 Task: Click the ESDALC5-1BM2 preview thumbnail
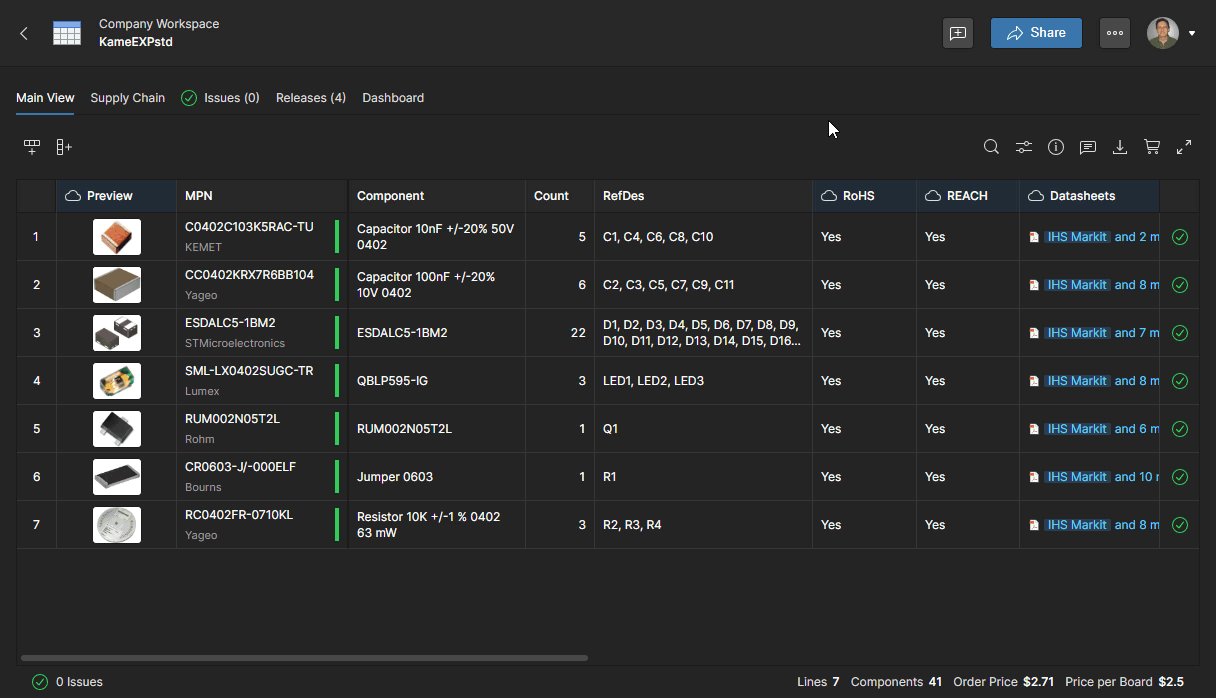click(x=117, y=333)
